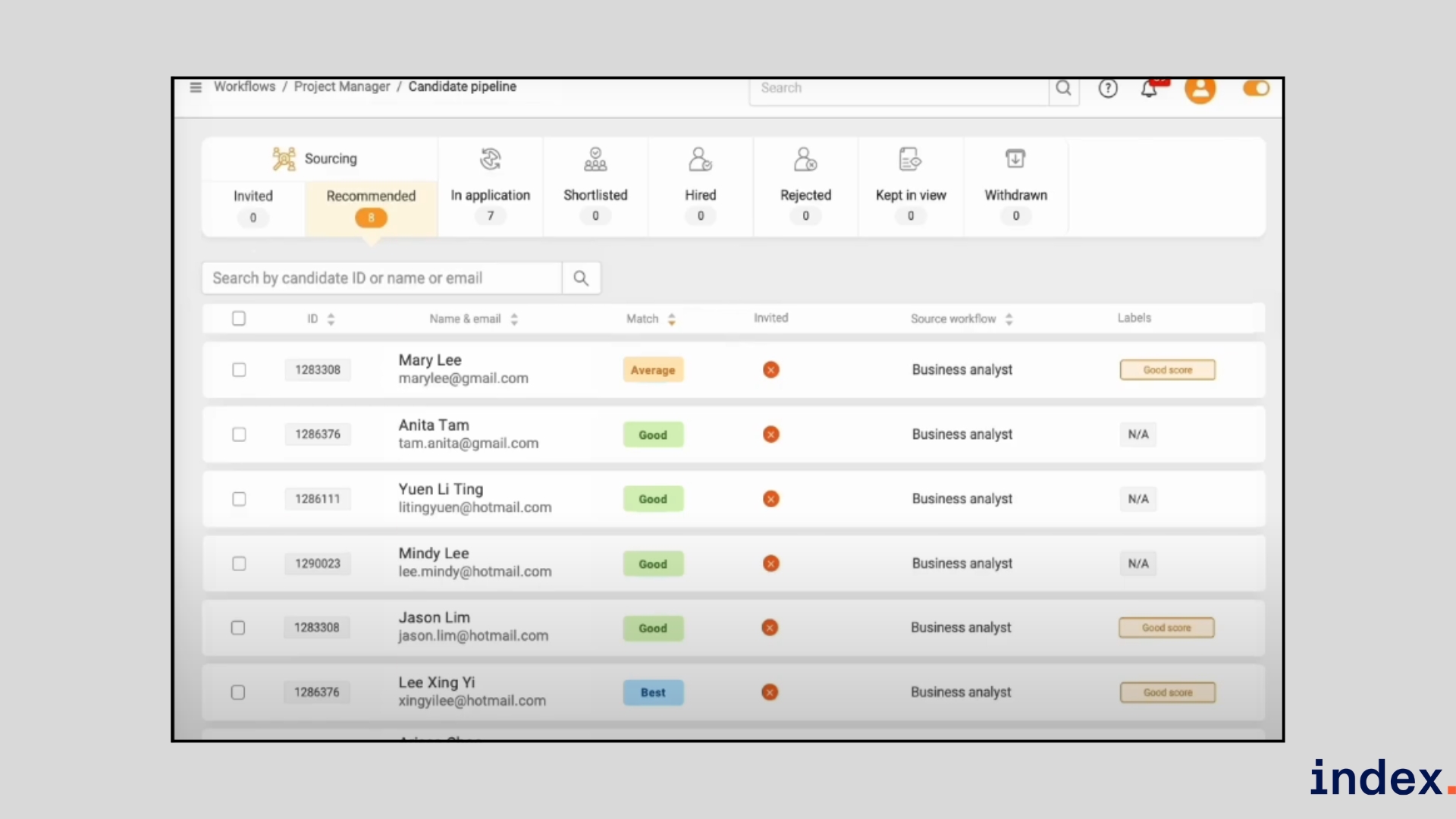Go to Project Manager breadcrumb link
This screenshot has height=819, width=1456.
coord(342,86)
